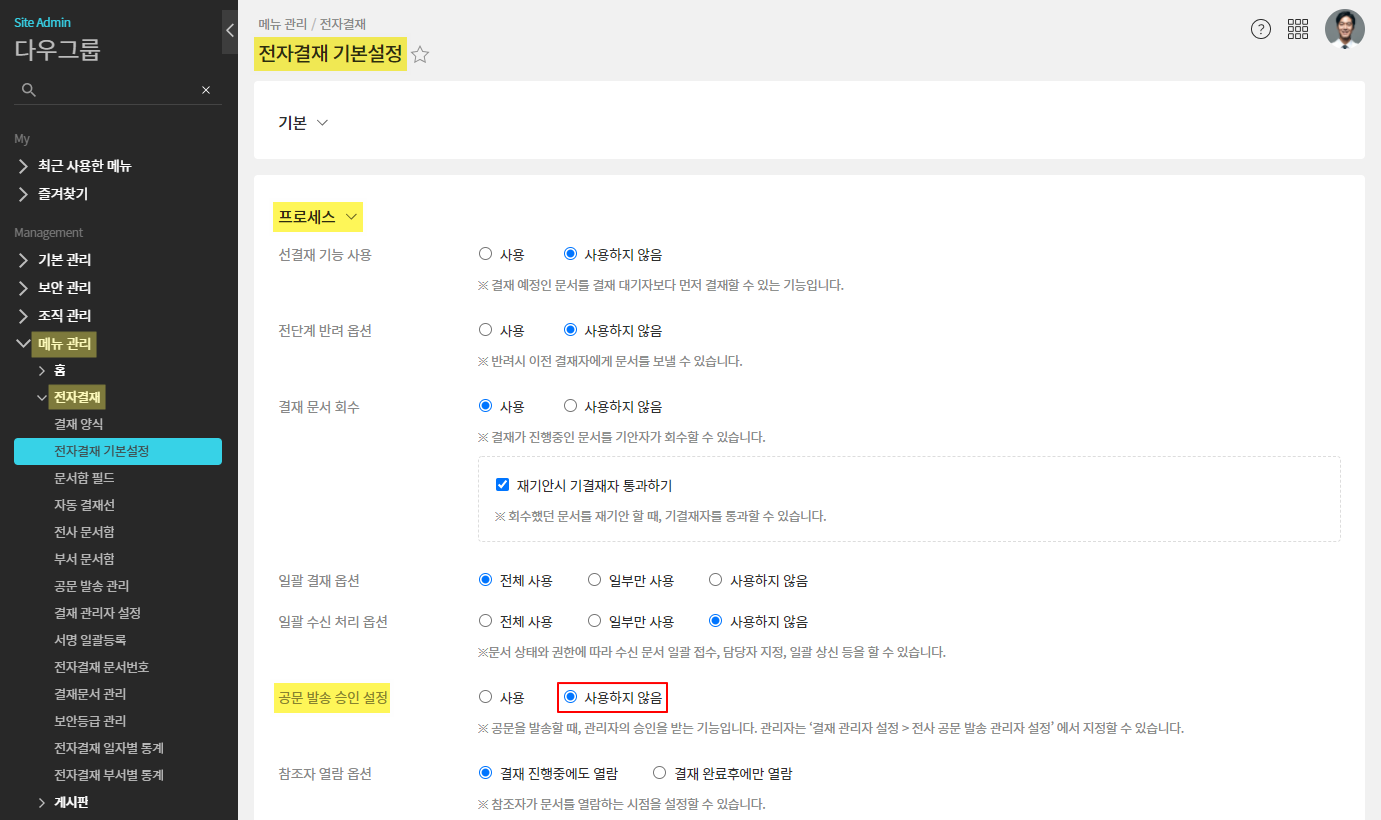Expand 보안 관리 in sidebar
The image size is (1381, 820).
(x=64, y=287)
